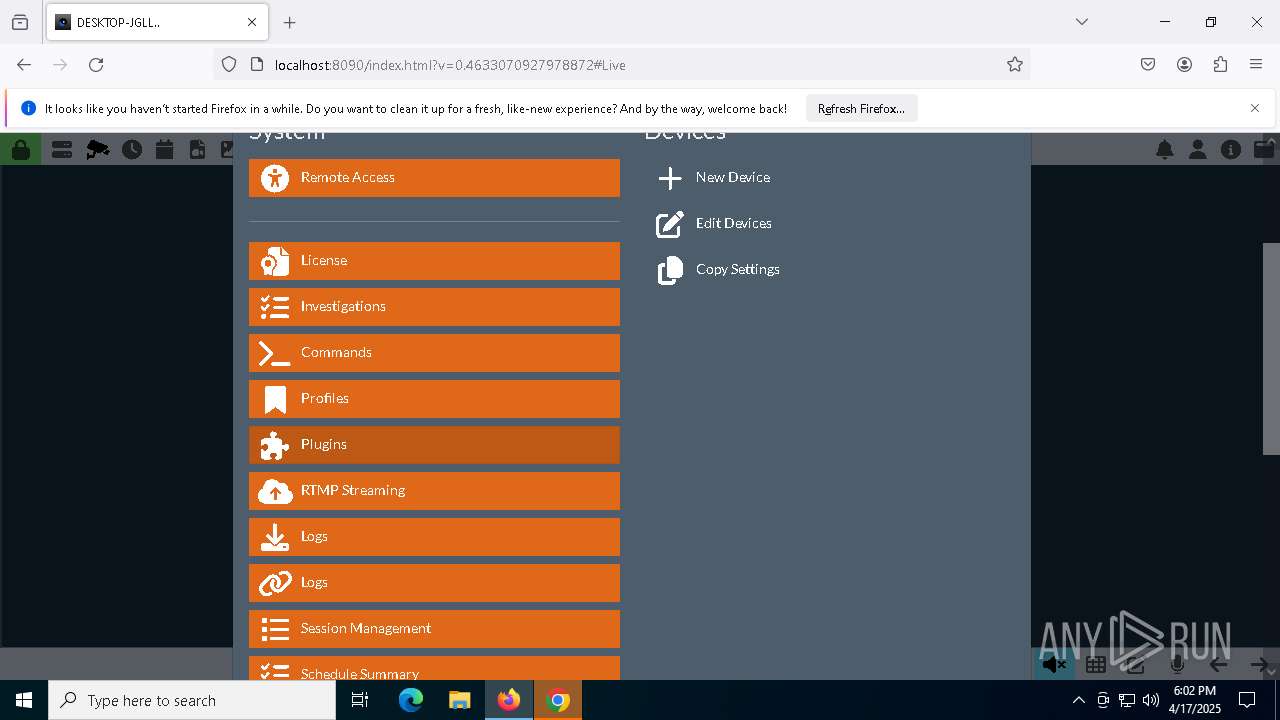The height and width of the screenshot is (720, 1280).
Task: Open Firefox application menu
Action: [1256, 65]
